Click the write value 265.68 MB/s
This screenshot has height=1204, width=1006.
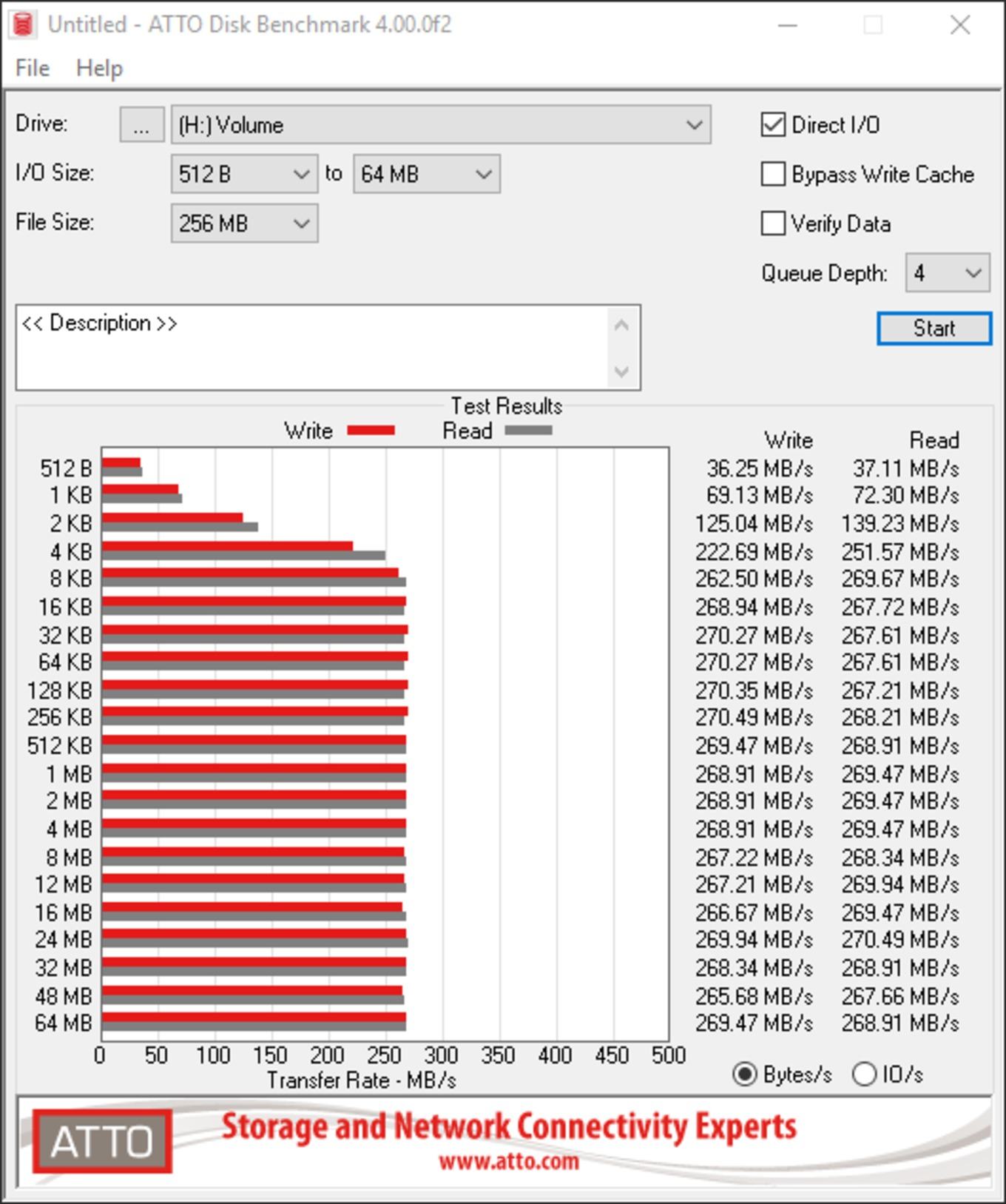tap(754, 997)
